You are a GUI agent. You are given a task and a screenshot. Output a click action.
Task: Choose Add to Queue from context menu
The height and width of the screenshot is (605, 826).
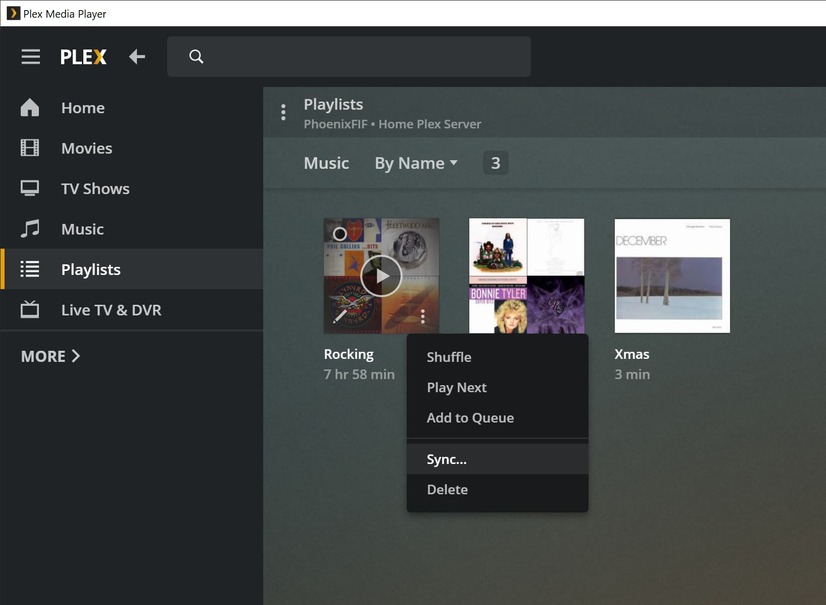coord(497,418)
